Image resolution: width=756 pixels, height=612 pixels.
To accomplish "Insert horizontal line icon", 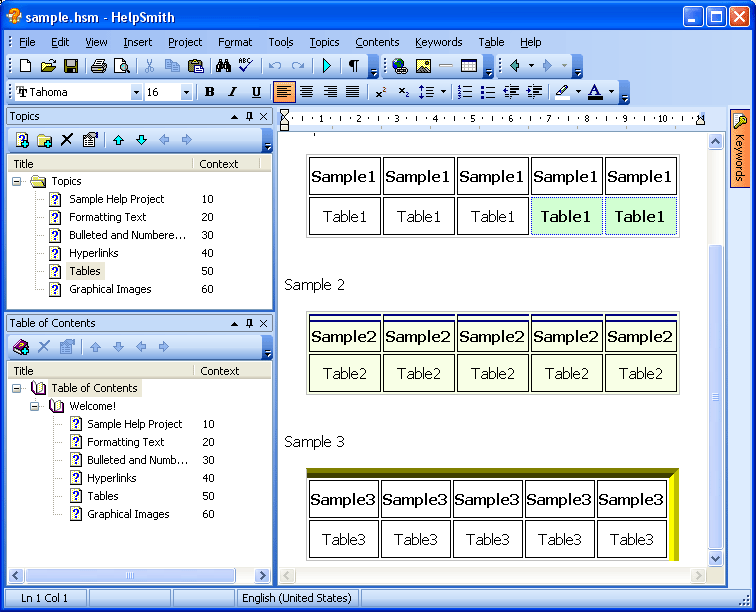I will pos(446,66).
